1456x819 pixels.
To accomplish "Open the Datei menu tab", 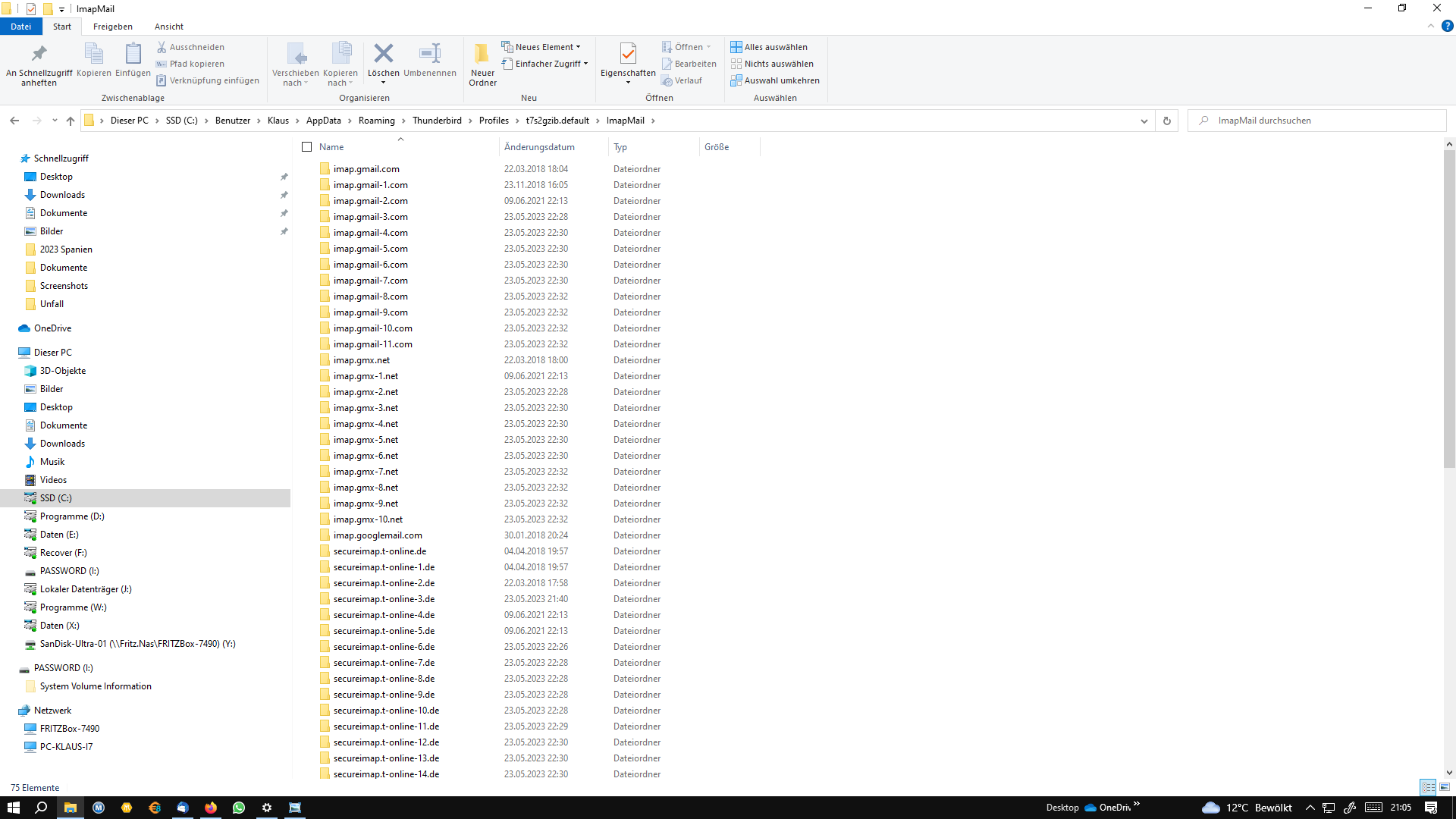I will (x=20, y=27).
